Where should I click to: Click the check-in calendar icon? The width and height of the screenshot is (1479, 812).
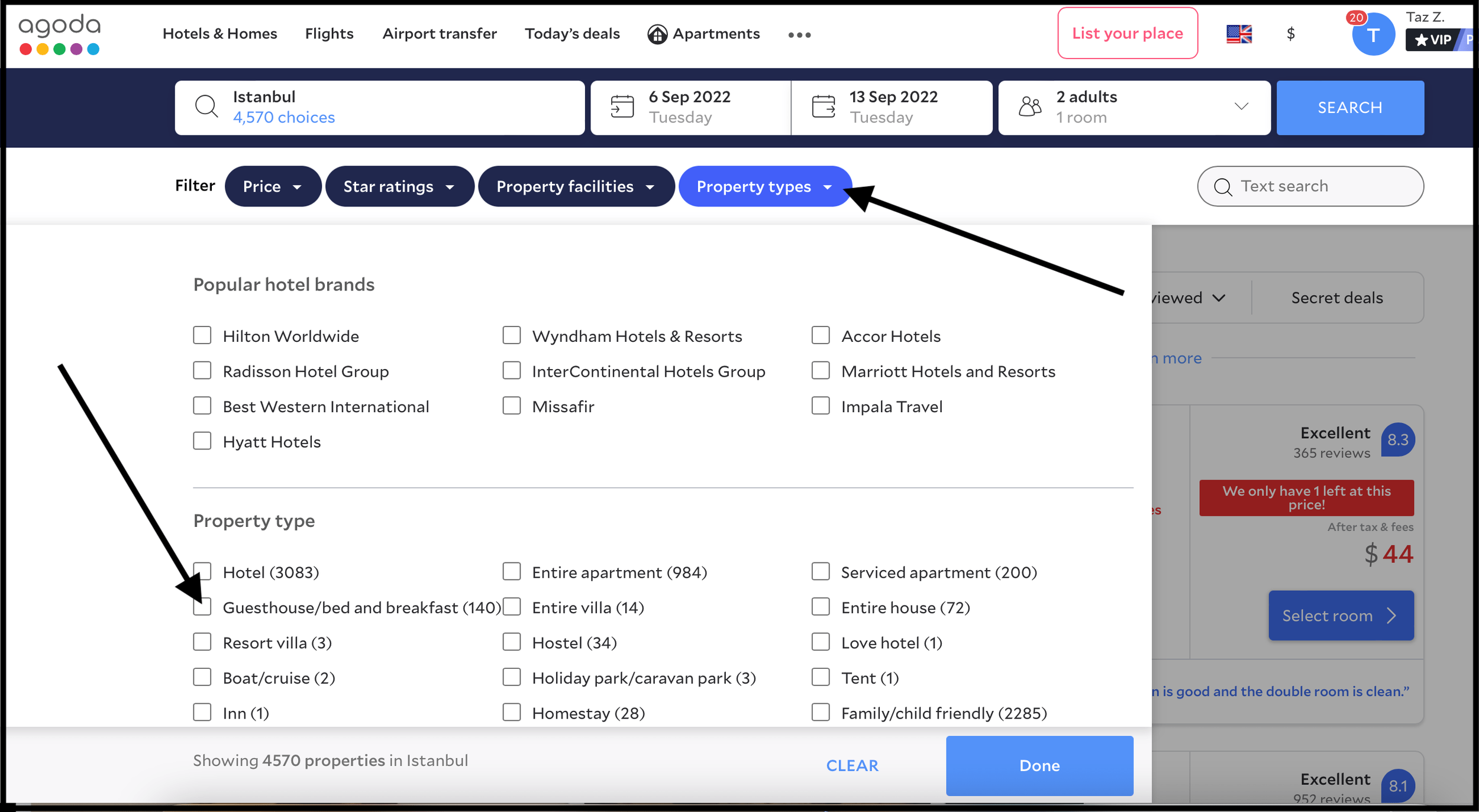(x=622, y=107)
